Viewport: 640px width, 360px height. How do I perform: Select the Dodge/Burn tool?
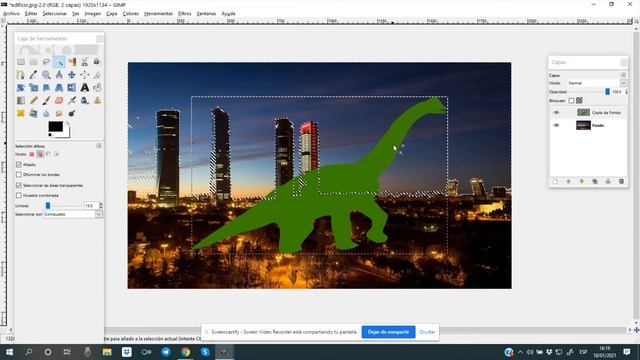pos(72,113)
